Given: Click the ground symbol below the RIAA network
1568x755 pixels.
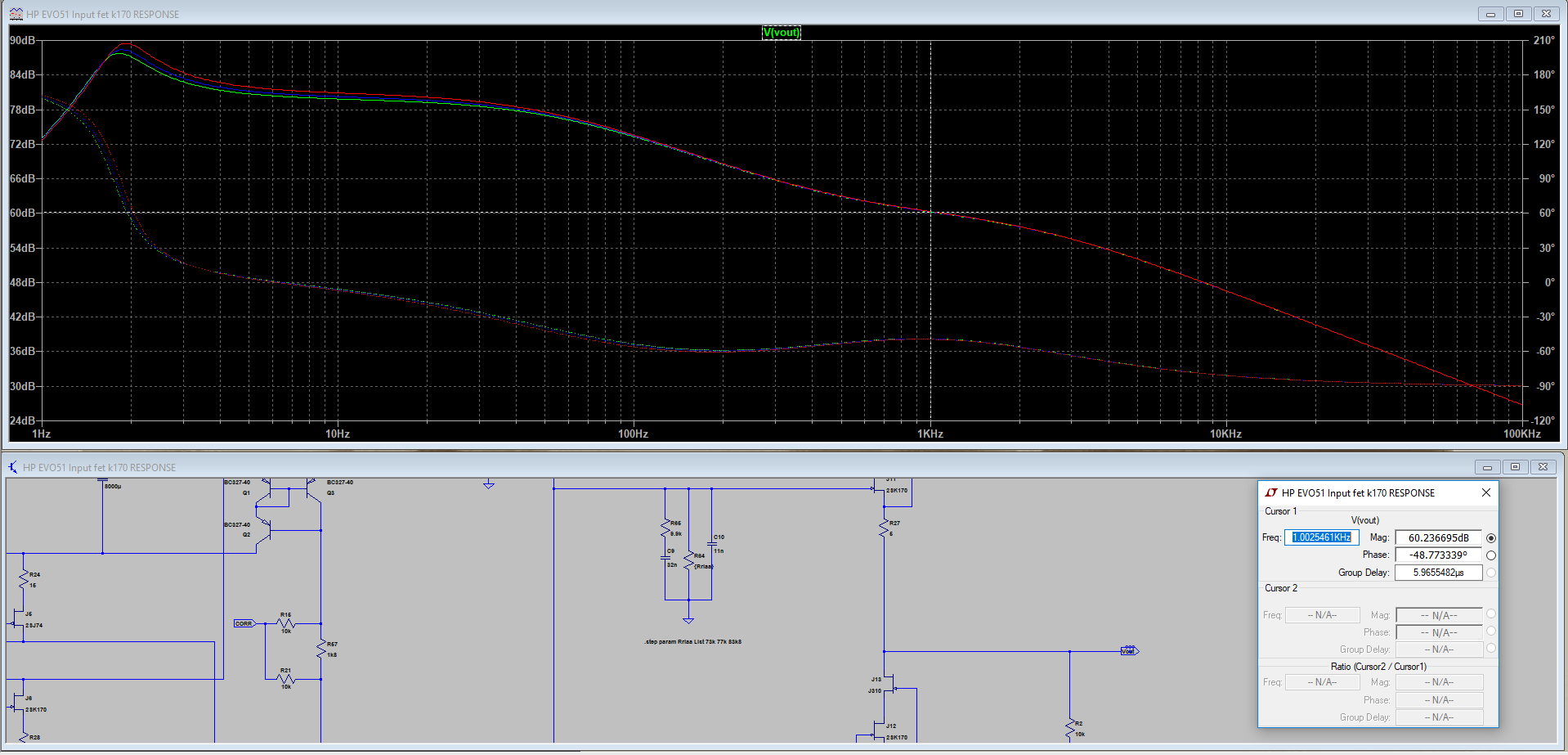Looking at the screenshot, I should pyautogui.click(x=688, y=620).
